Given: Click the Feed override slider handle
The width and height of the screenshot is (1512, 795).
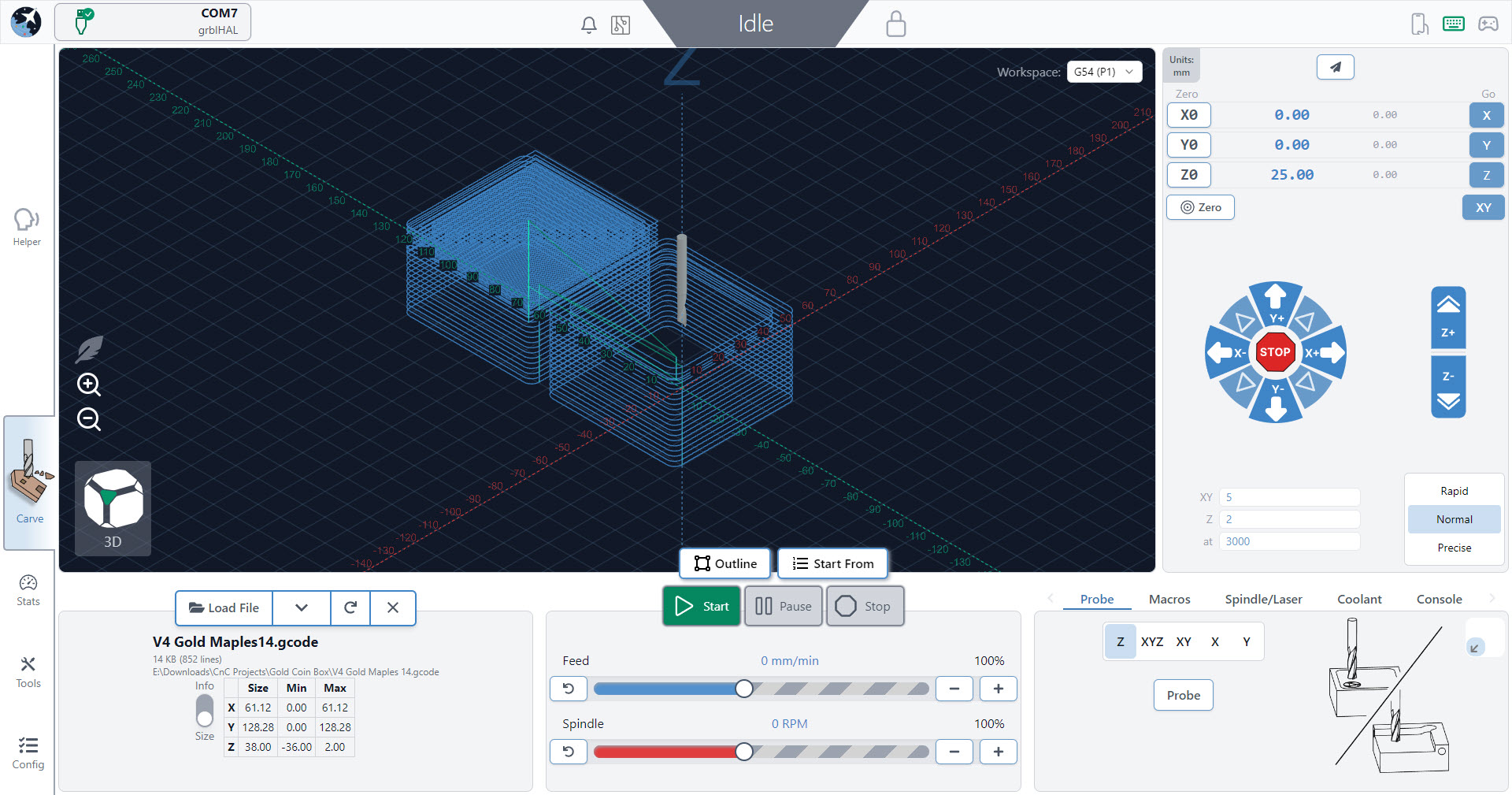Looking at the screenshot, I should point(744,689).
